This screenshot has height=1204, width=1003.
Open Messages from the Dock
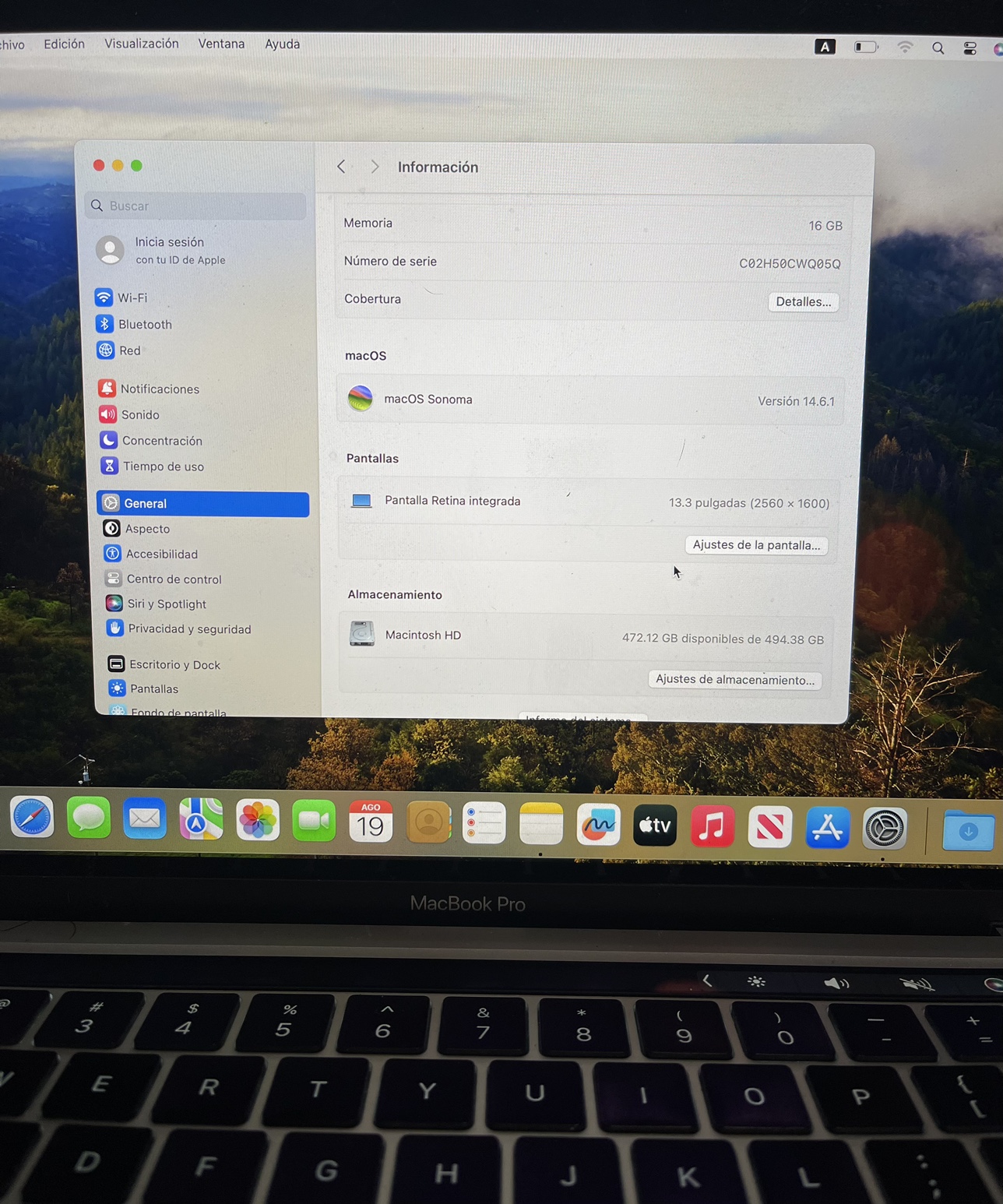89,818
